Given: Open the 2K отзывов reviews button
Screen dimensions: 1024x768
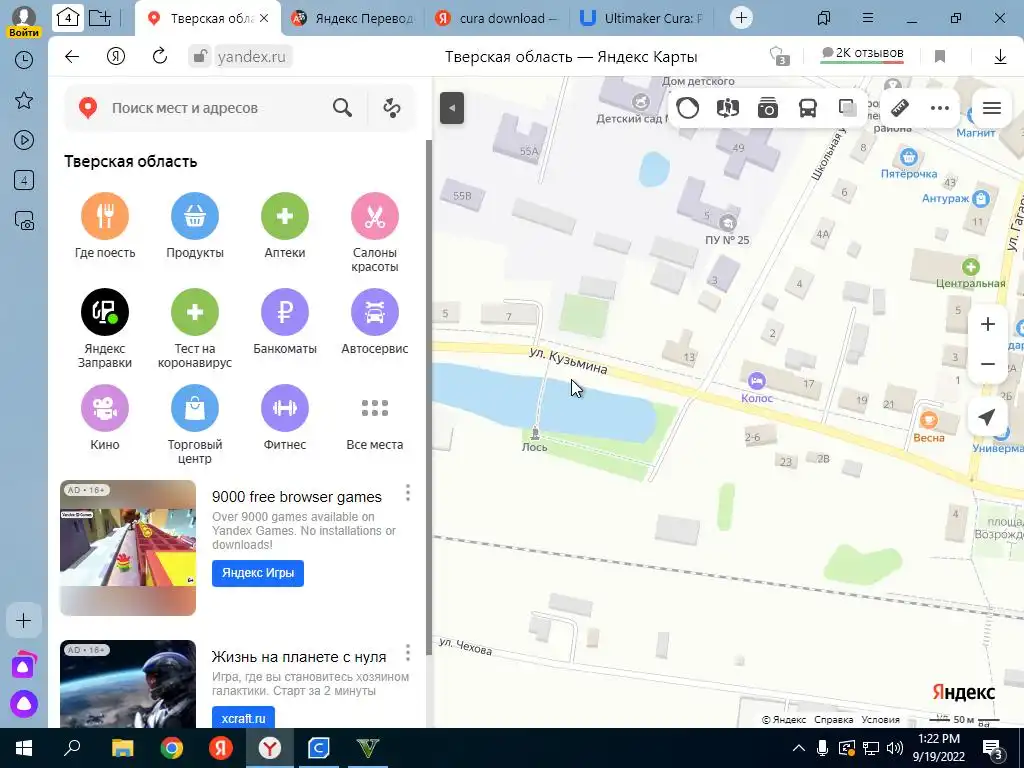Looking at the screenshot, I should [x=862, y=54].
